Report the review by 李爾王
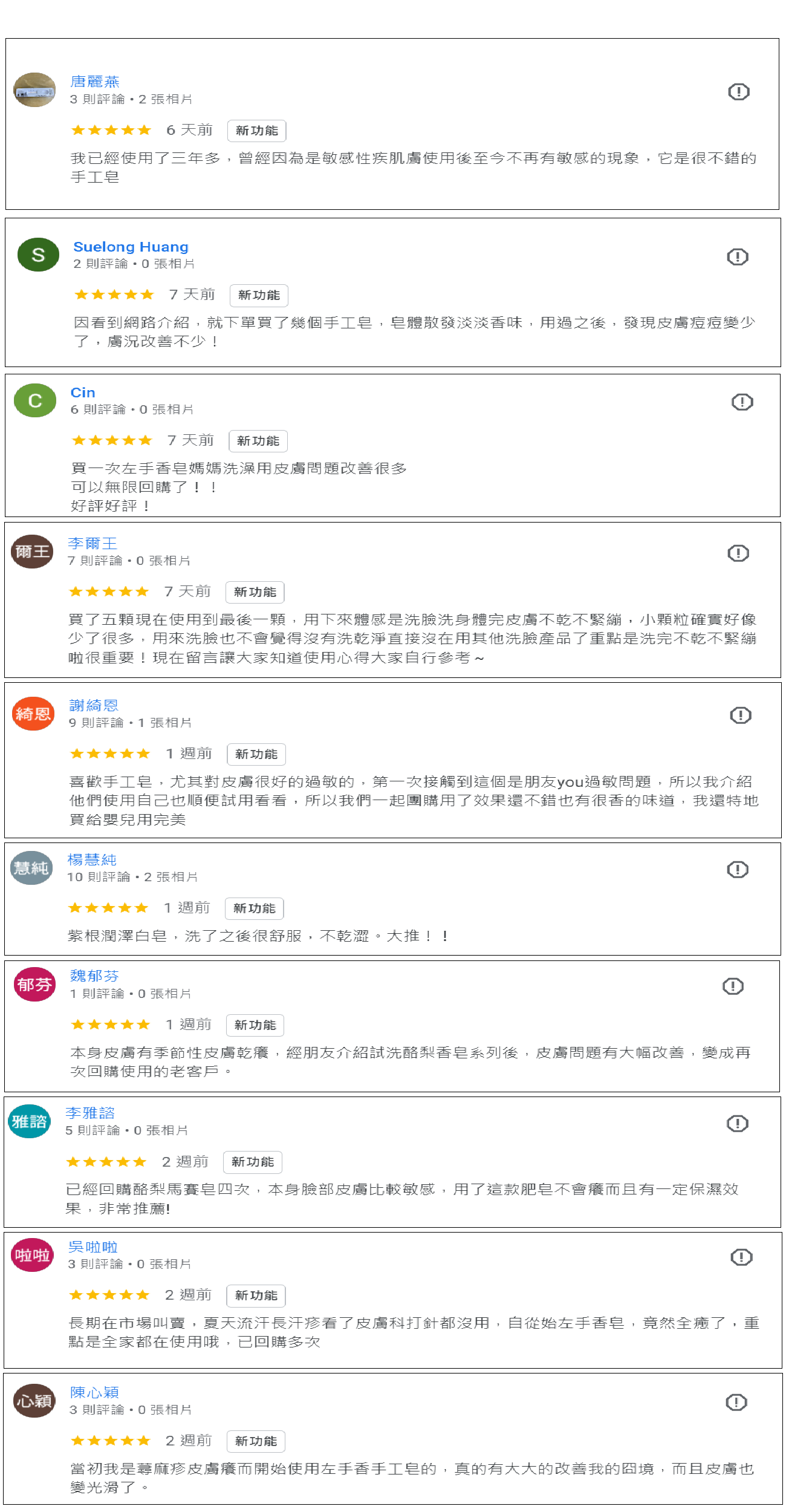Image resolution: width=786 pixels, height=1512 pixels. click(x=738, y=553)
